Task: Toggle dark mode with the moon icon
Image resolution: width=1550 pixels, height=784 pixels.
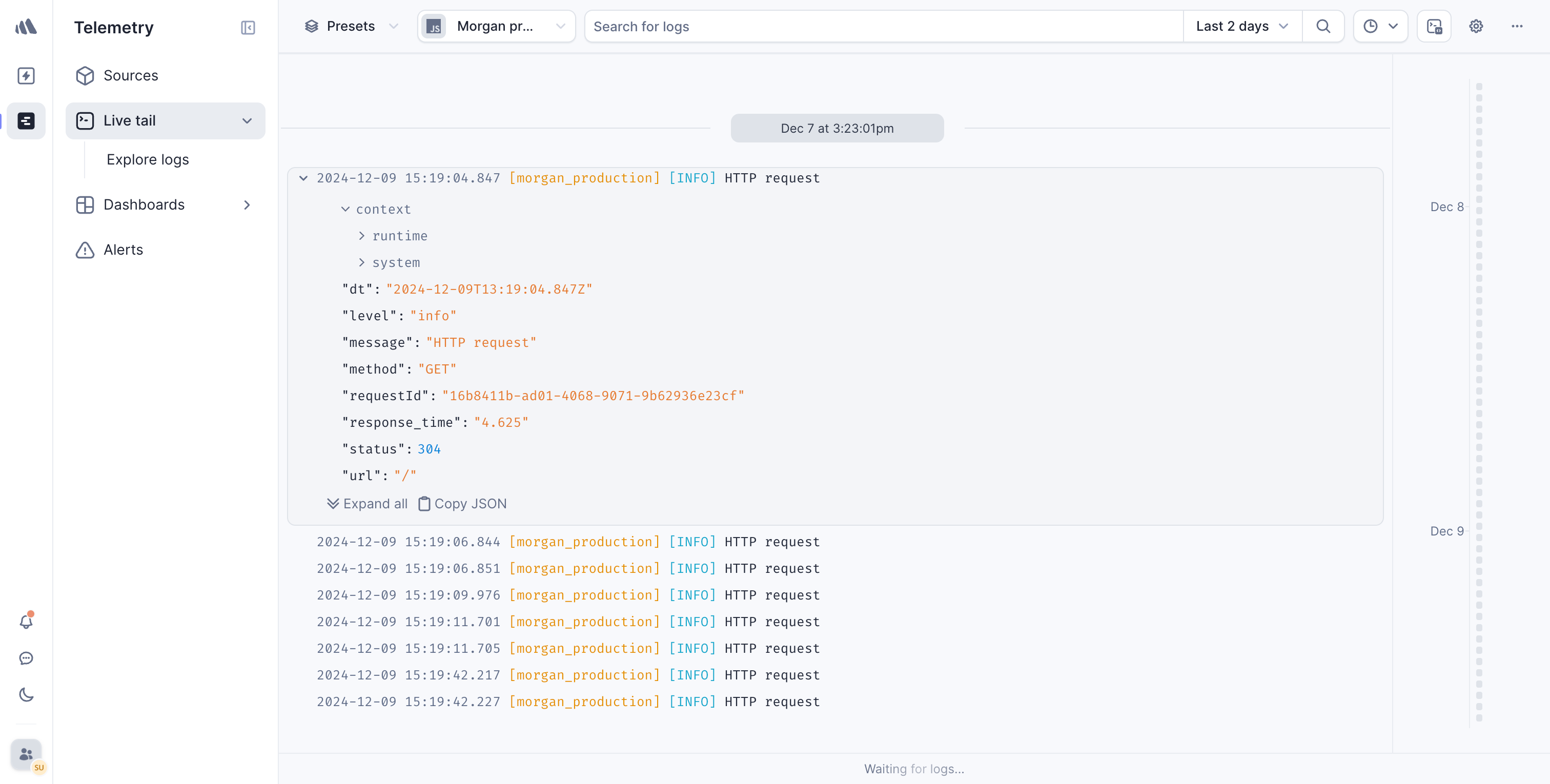Action: click(x=26, y=695)
